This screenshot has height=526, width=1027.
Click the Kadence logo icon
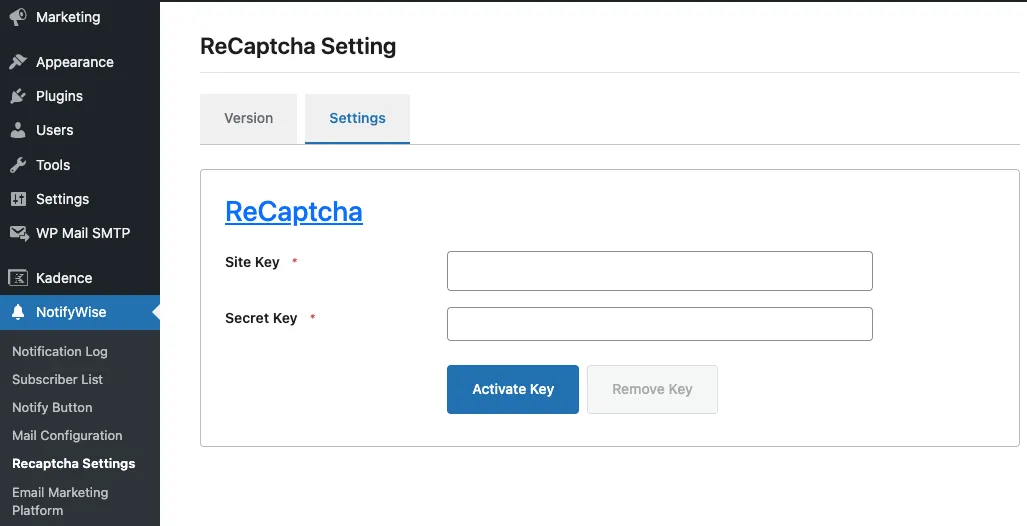[x=18, y=278]
